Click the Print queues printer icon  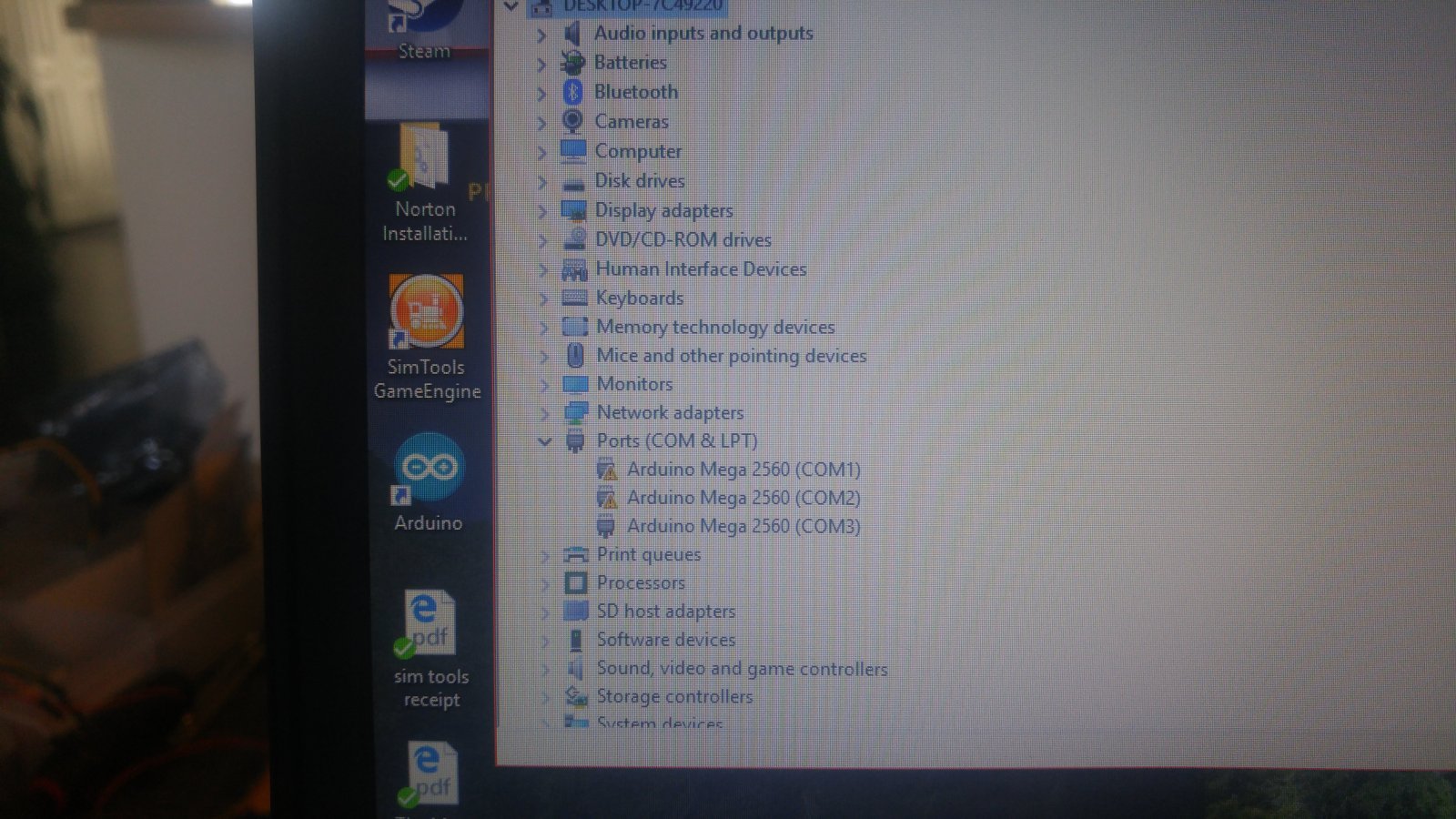coord(576,554)
